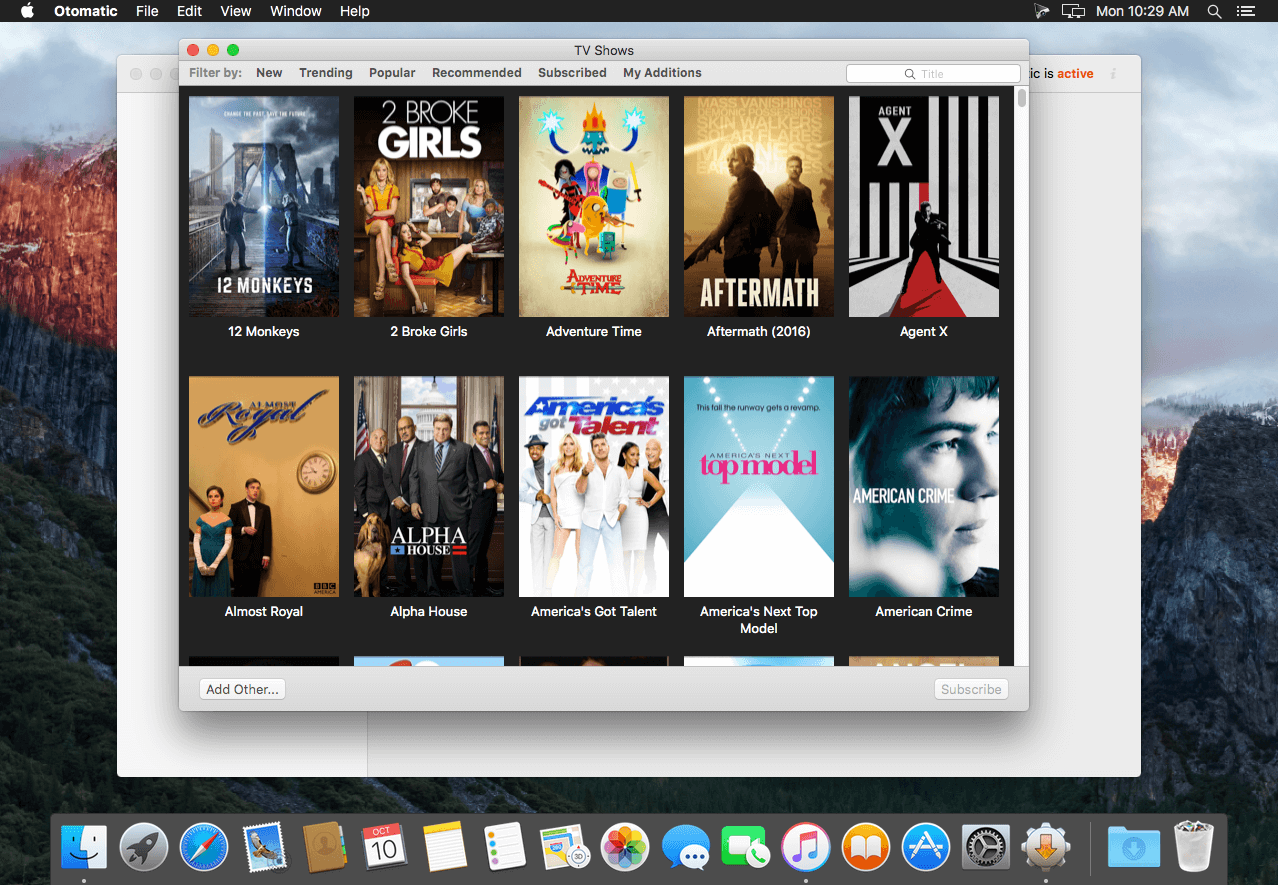Open the Help menu

355,11
